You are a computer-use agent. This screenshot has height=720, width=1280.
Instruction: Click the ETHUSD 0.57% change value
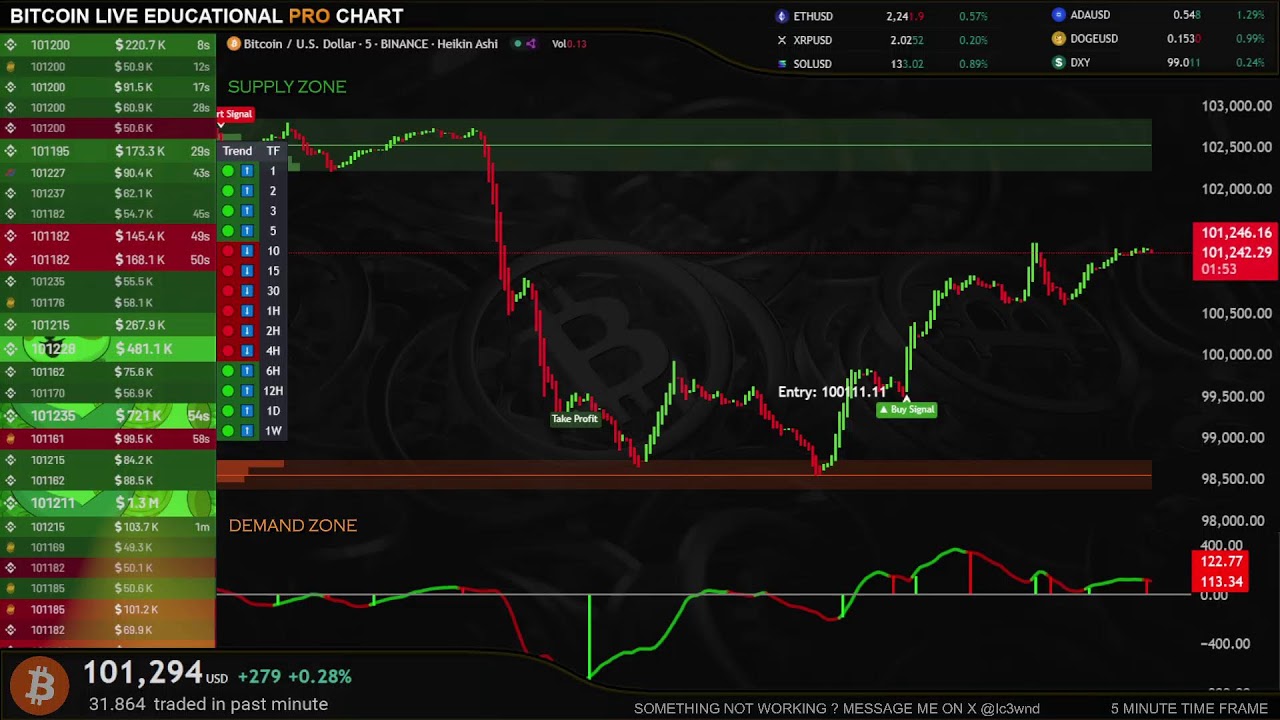pyautogui.click(x=973, y=16)
